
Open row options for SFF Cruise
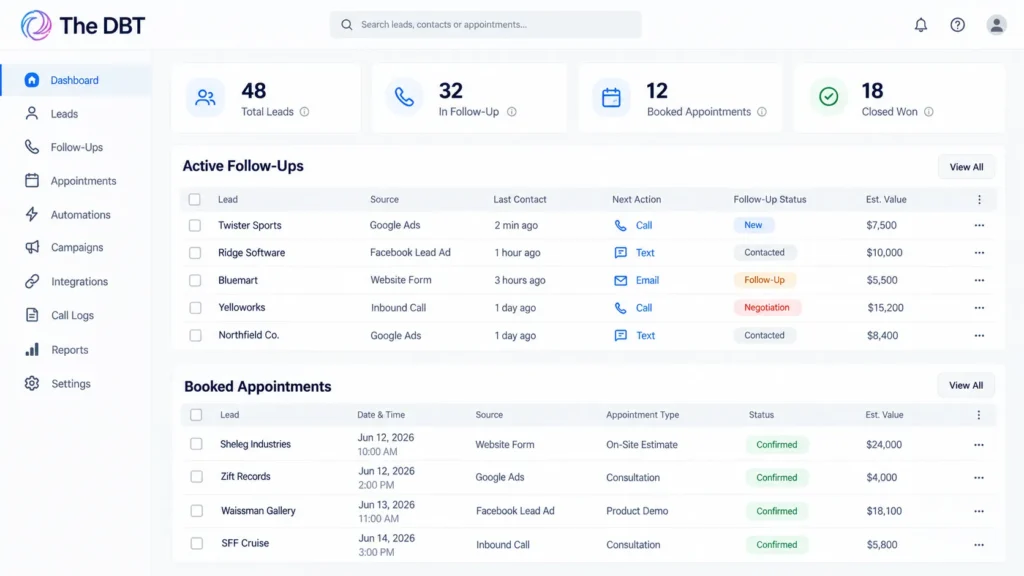[x=978, y=545]
